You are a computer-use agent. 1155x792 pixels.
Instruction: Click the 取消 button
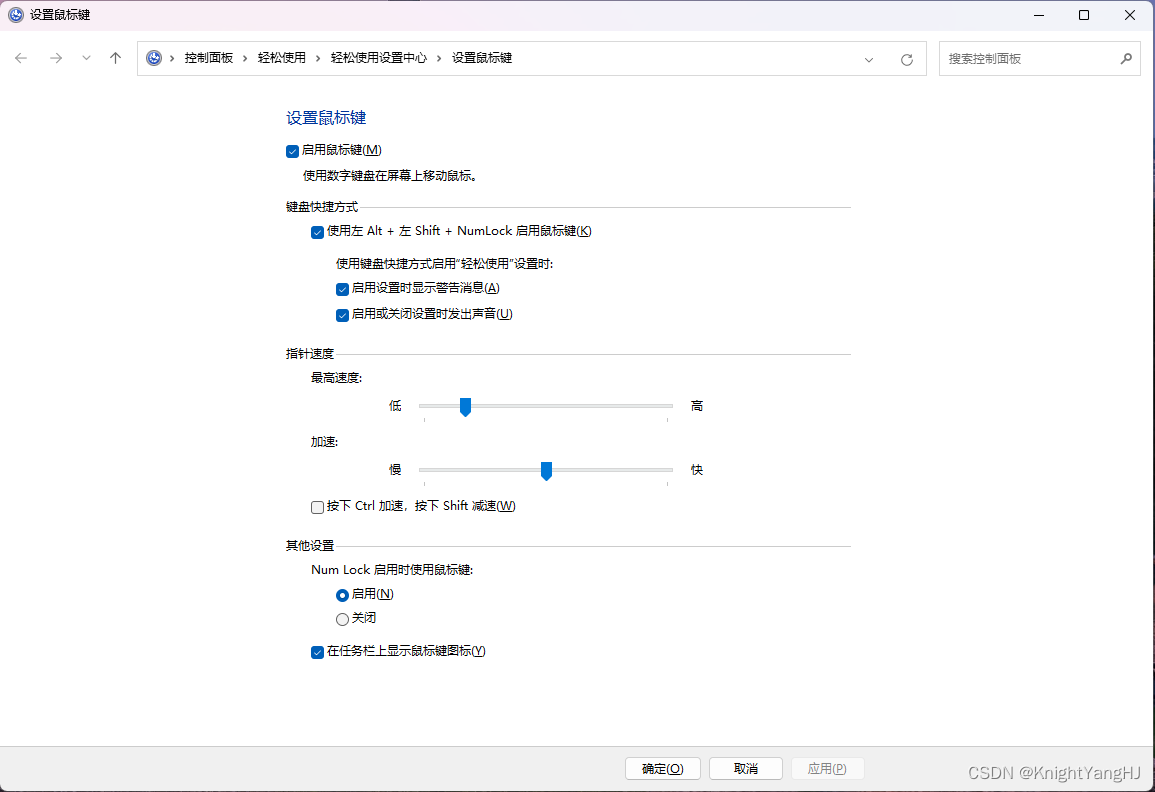coord(745,768)
